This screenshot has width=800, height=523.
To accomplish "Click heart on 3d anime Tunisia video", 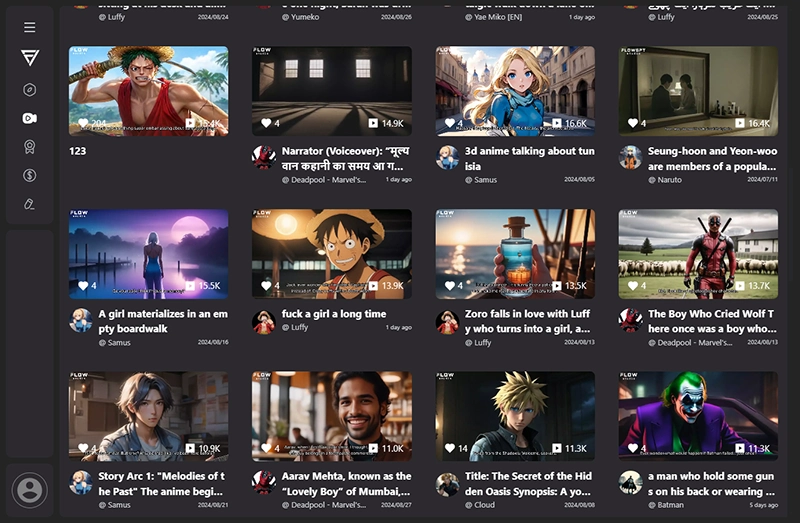I will coord(449,123).
